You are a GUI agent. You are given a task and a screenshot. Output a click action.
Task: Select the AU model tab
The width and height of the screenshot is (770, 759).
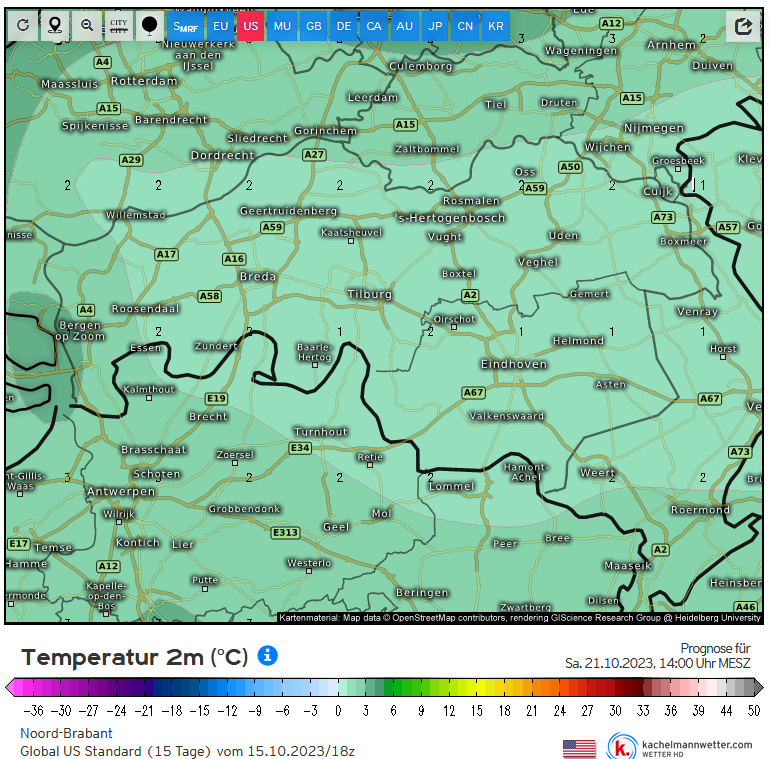404,26
